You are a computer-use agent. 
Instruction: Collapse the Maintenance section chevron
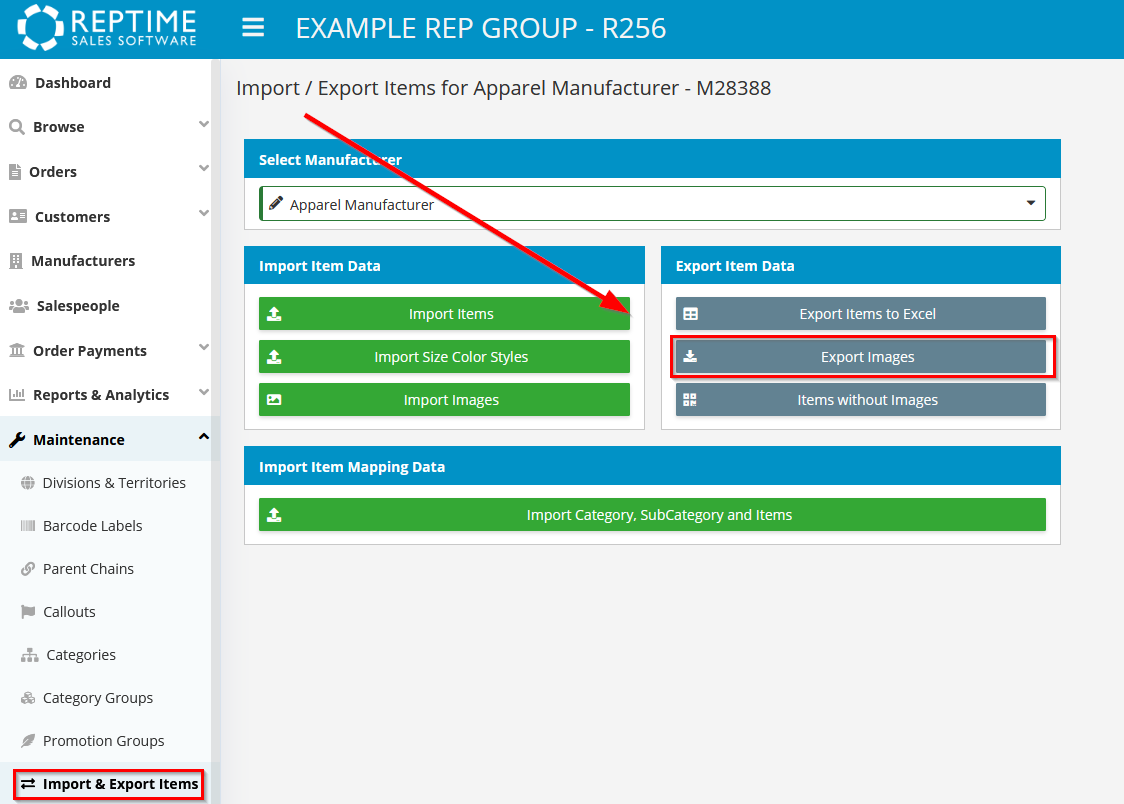pos(204,436)
